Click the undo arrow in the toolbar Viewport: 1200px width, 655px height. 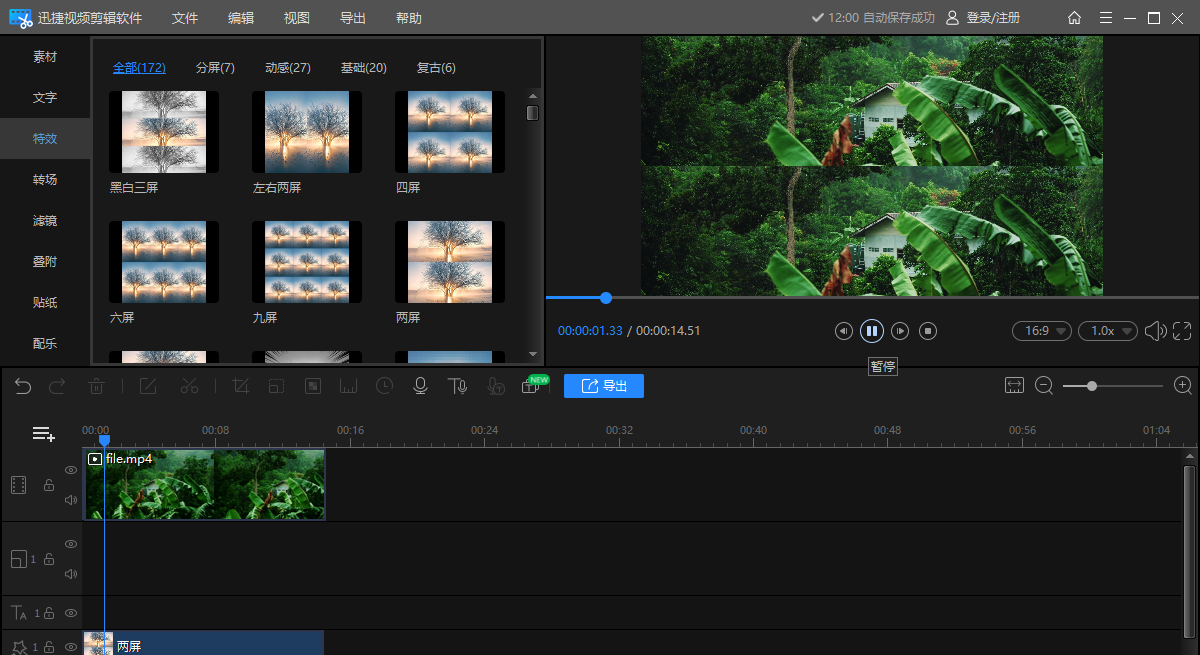click(23, 386)
